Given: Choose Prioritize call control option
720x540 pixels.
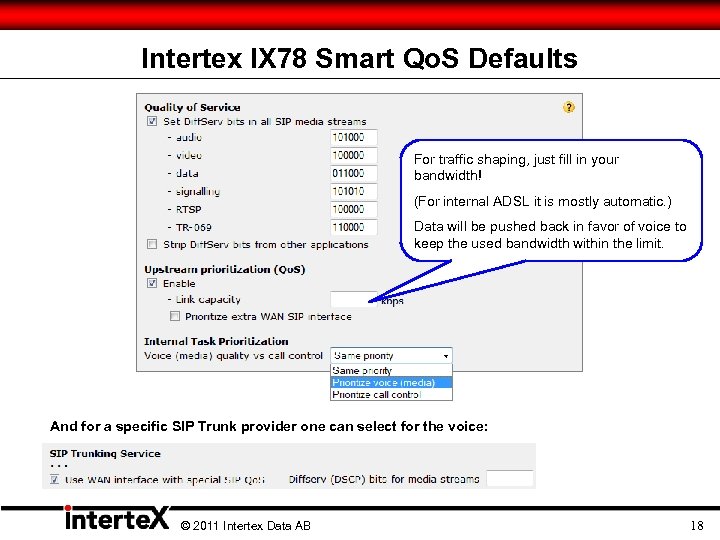Looking at the screenshot, I should pyautogui.click(x=391, y=394).
